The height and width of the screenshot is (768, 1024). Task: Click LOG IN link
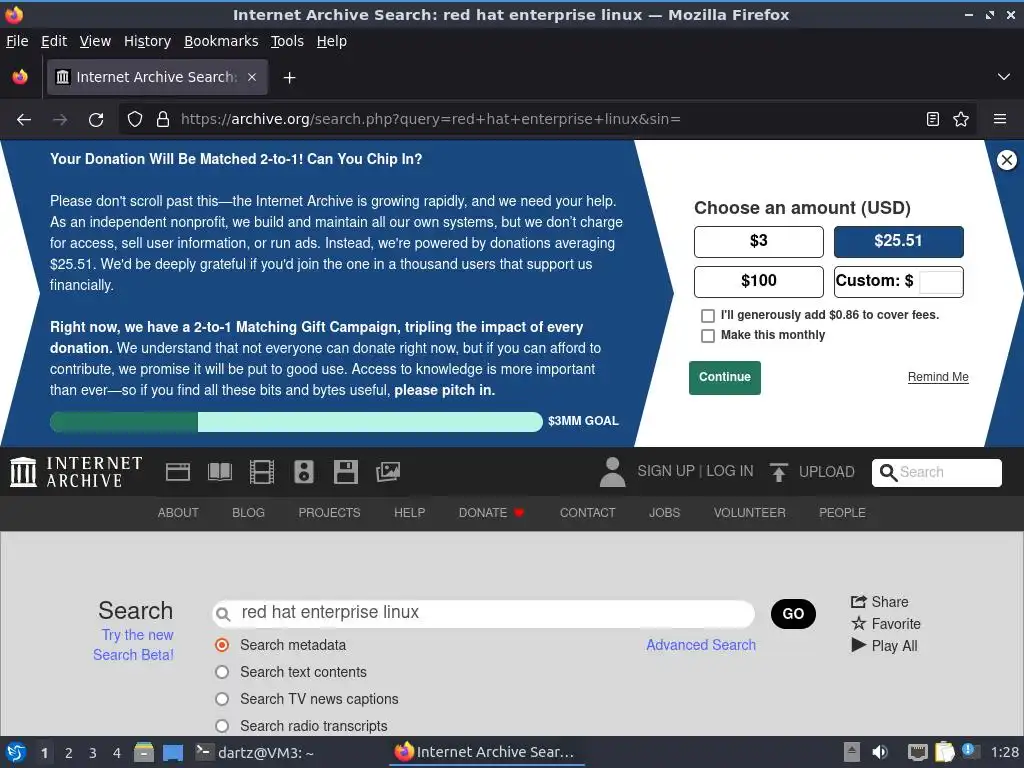729,472
